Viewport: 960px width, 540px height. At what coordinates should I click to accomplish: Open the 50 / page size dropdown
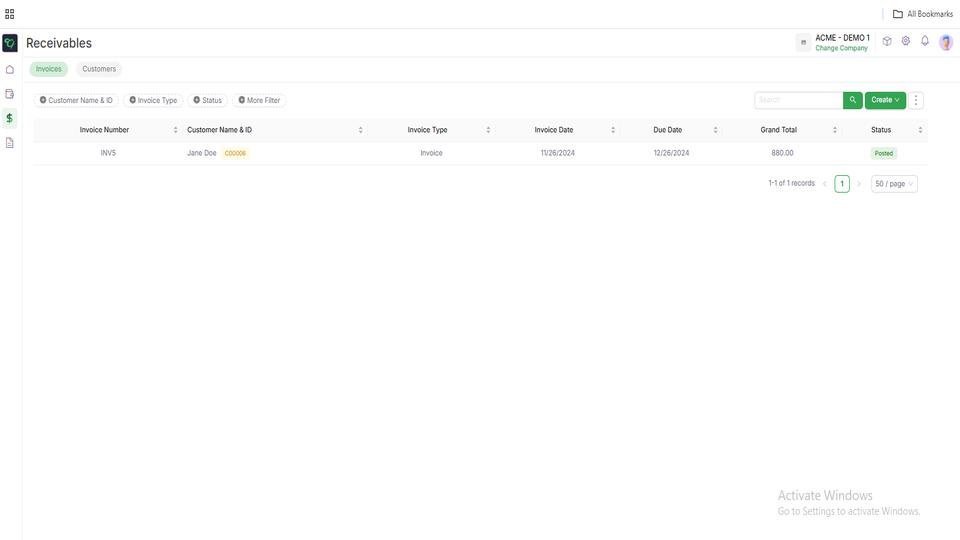click(894, 184)
